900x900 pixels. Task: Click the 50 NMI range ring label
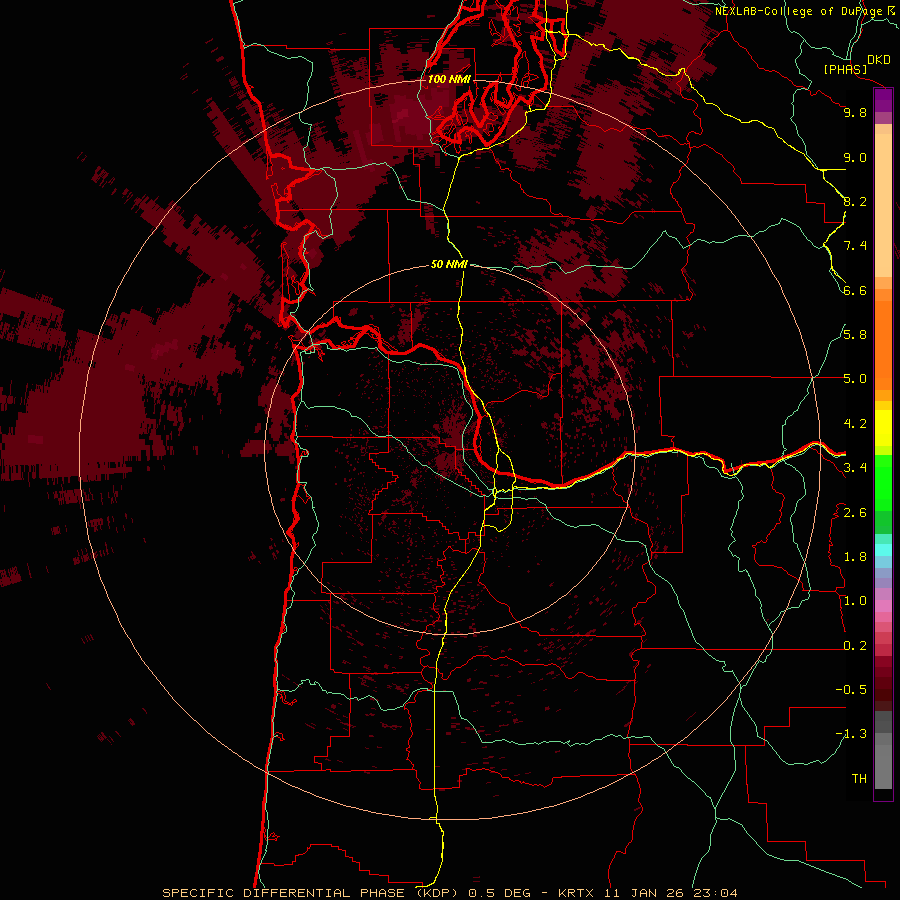coord(449,264)
